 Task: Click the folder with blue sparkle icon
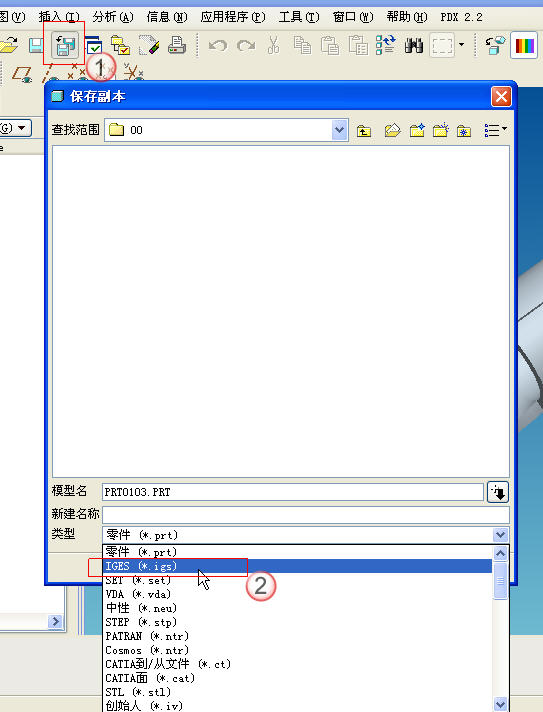417,130
